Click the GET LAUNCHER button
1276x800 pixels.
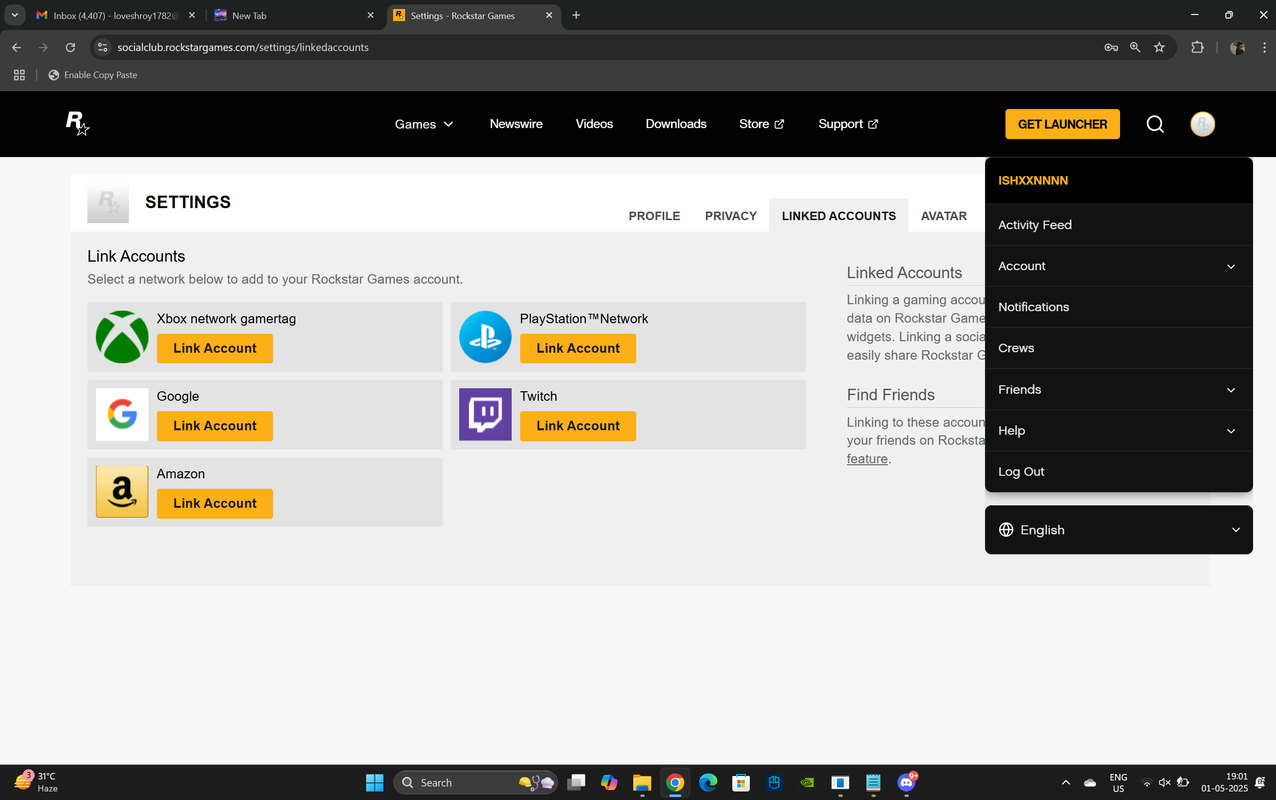pyautogui.click(x=1062, y=124)
